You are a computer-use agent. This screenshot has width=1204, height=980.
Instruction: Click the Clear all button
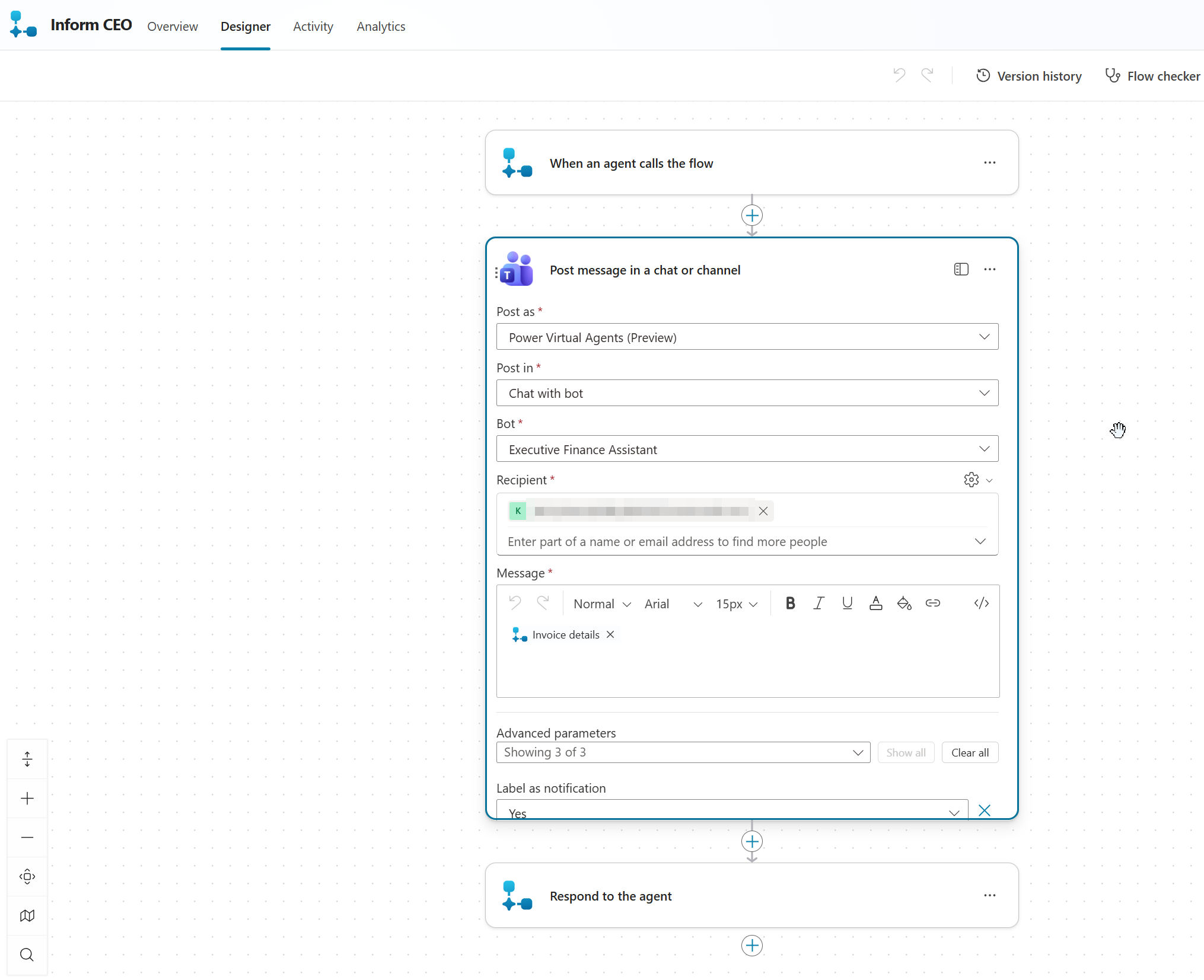pos(970,752)
